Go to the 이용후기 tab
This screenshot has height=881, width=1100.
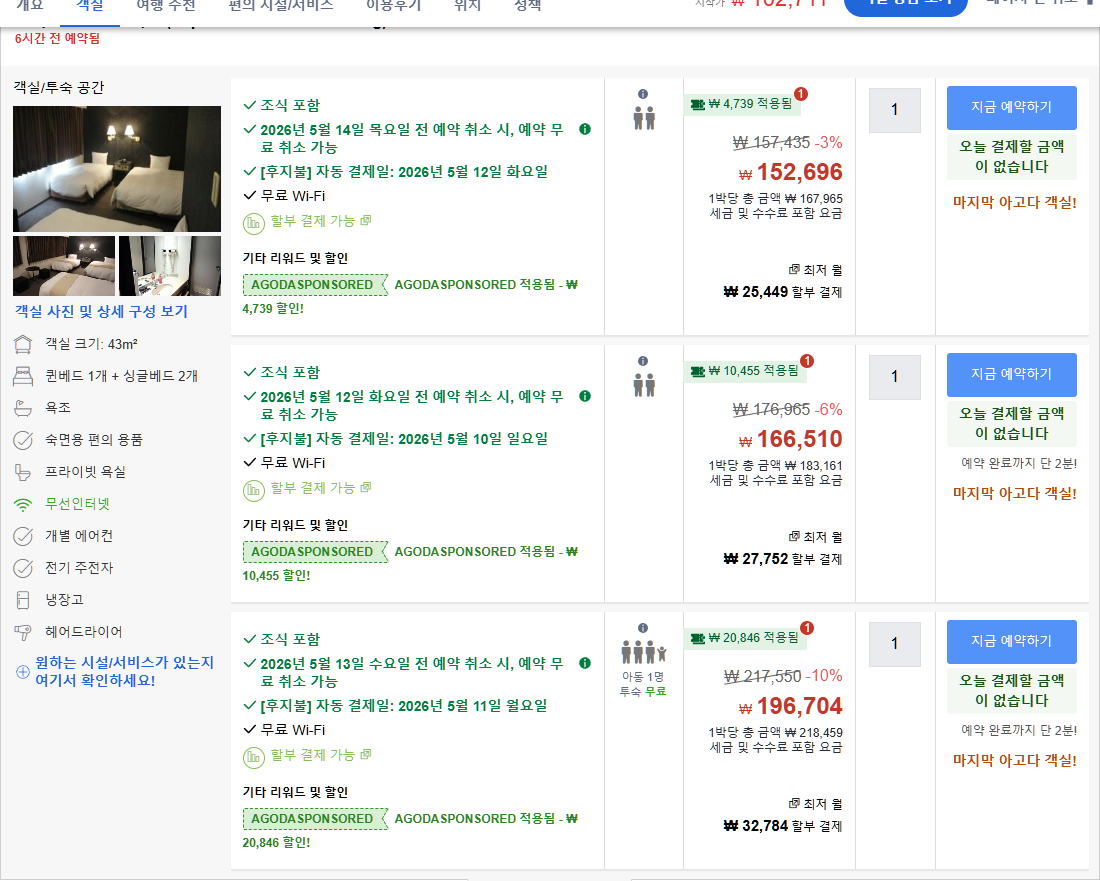pyautogui.click(x=394, y=7)
